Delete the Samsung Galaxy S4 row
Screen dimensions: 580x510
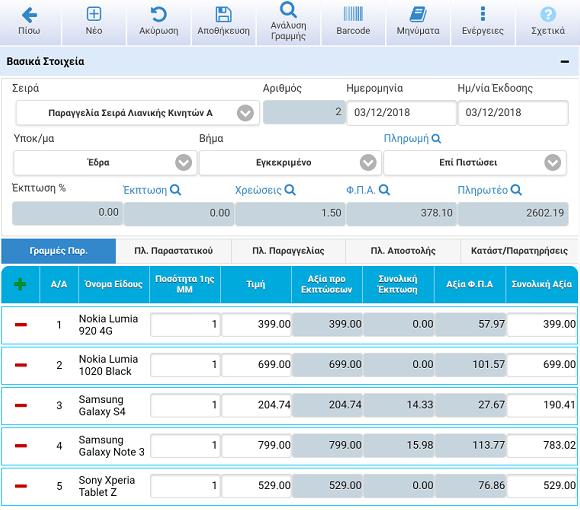tap(21, 405)
